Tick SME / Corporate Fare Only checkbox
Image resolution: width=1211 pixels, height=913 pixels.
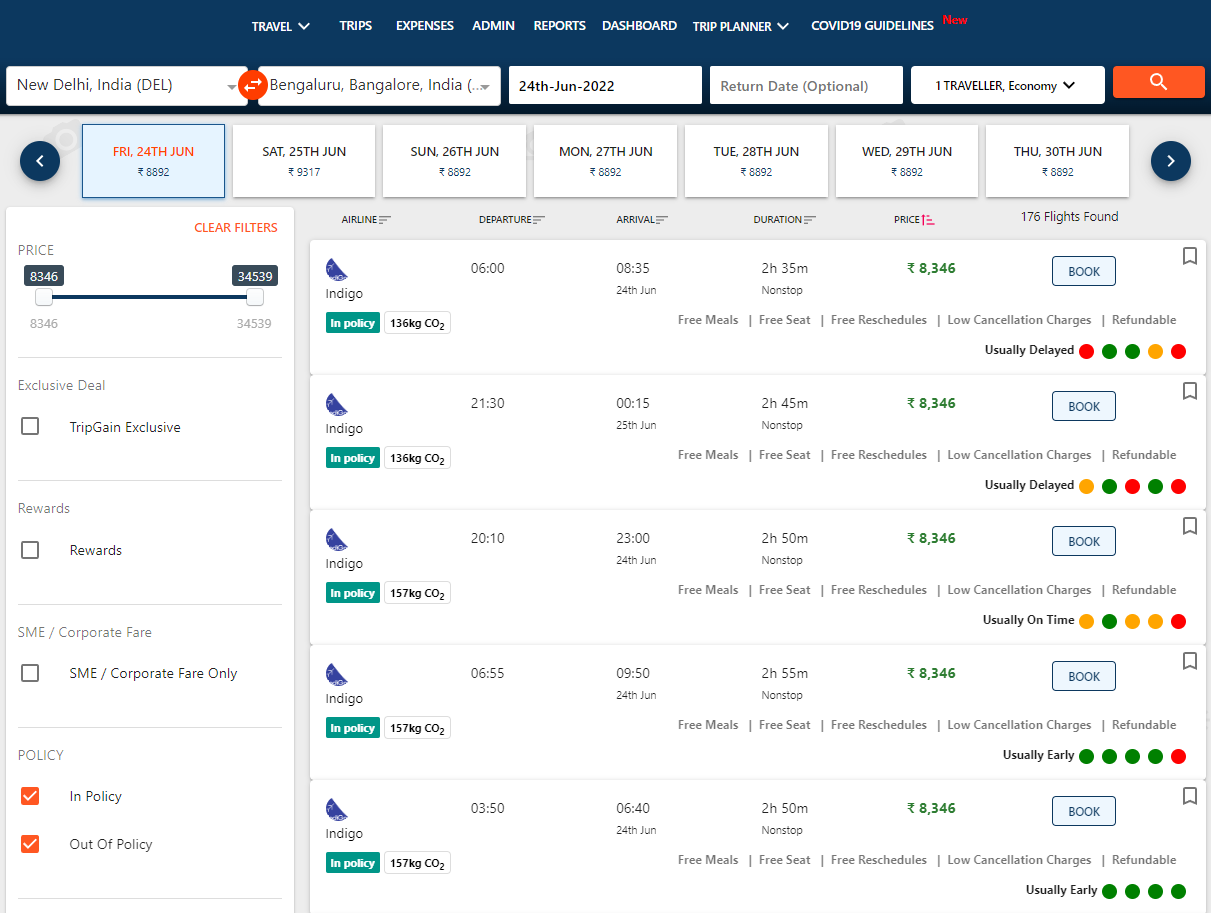tap(30, 673)
